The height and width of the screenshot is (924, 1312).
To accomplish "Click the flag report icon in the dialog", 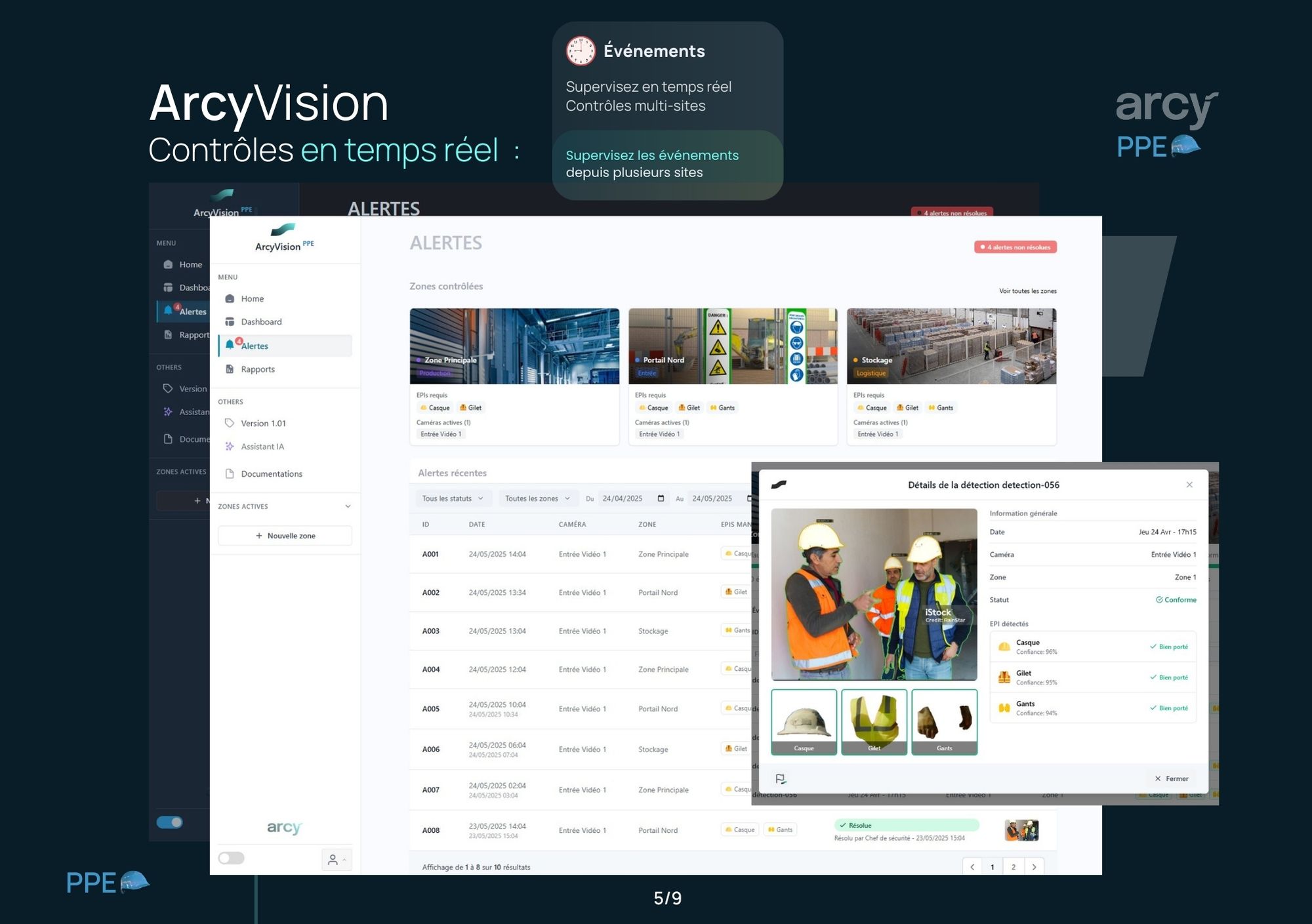I will [781, 778].
